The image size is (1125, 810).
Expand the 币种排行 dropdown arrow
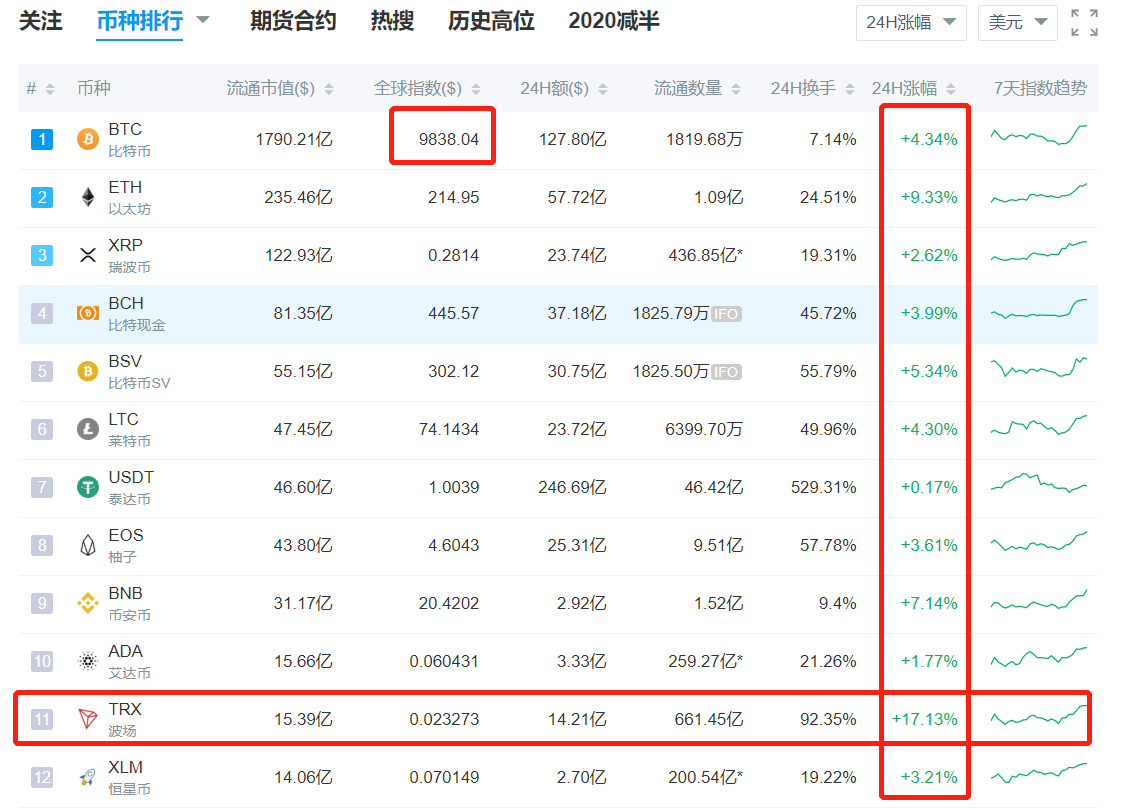click(203, 19)
